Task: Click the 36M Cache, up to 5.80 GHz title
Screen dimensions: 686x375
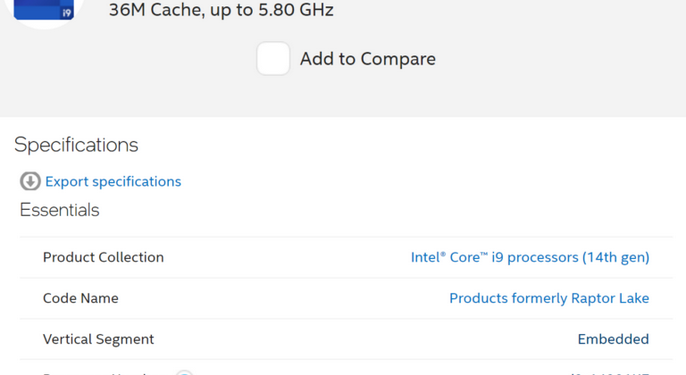Action: point(221,10)
